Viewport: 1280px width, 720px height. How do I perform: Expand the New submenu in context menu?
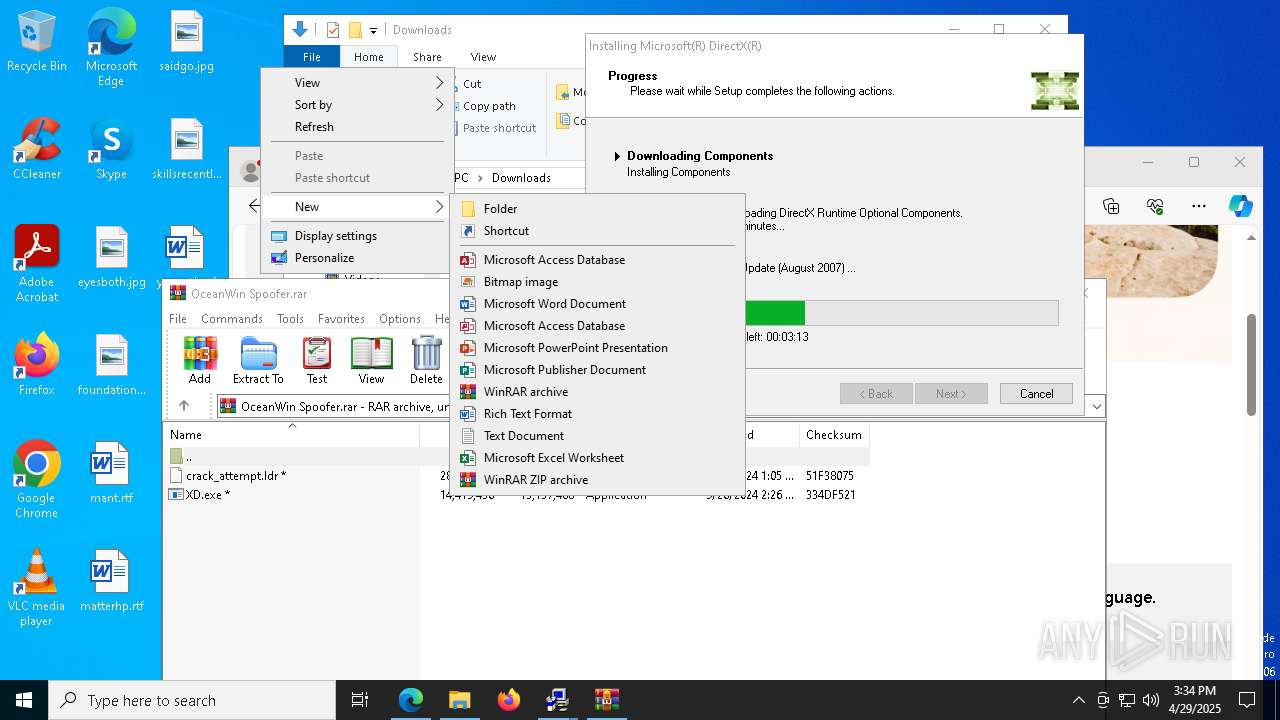coord(357,207)
